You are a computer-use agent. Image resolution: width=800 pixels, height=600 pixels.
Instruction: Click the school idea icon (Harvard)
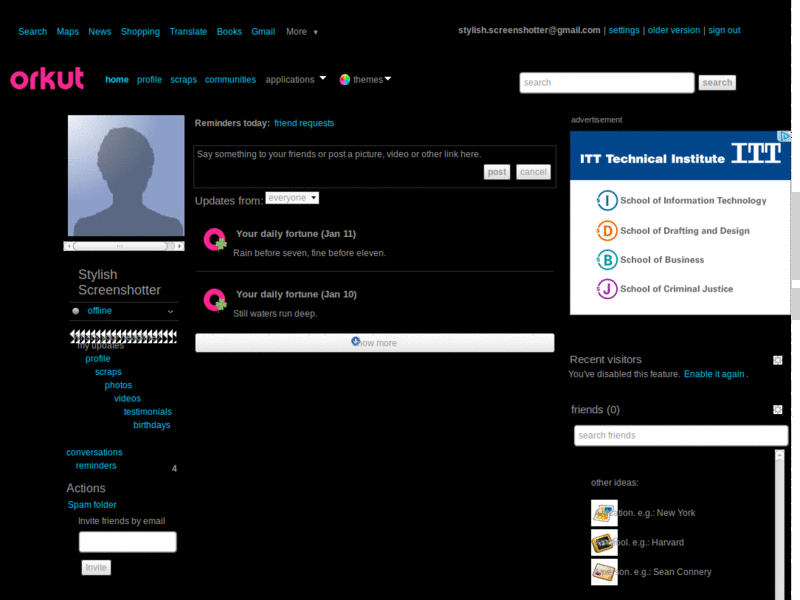coord(604,542)
